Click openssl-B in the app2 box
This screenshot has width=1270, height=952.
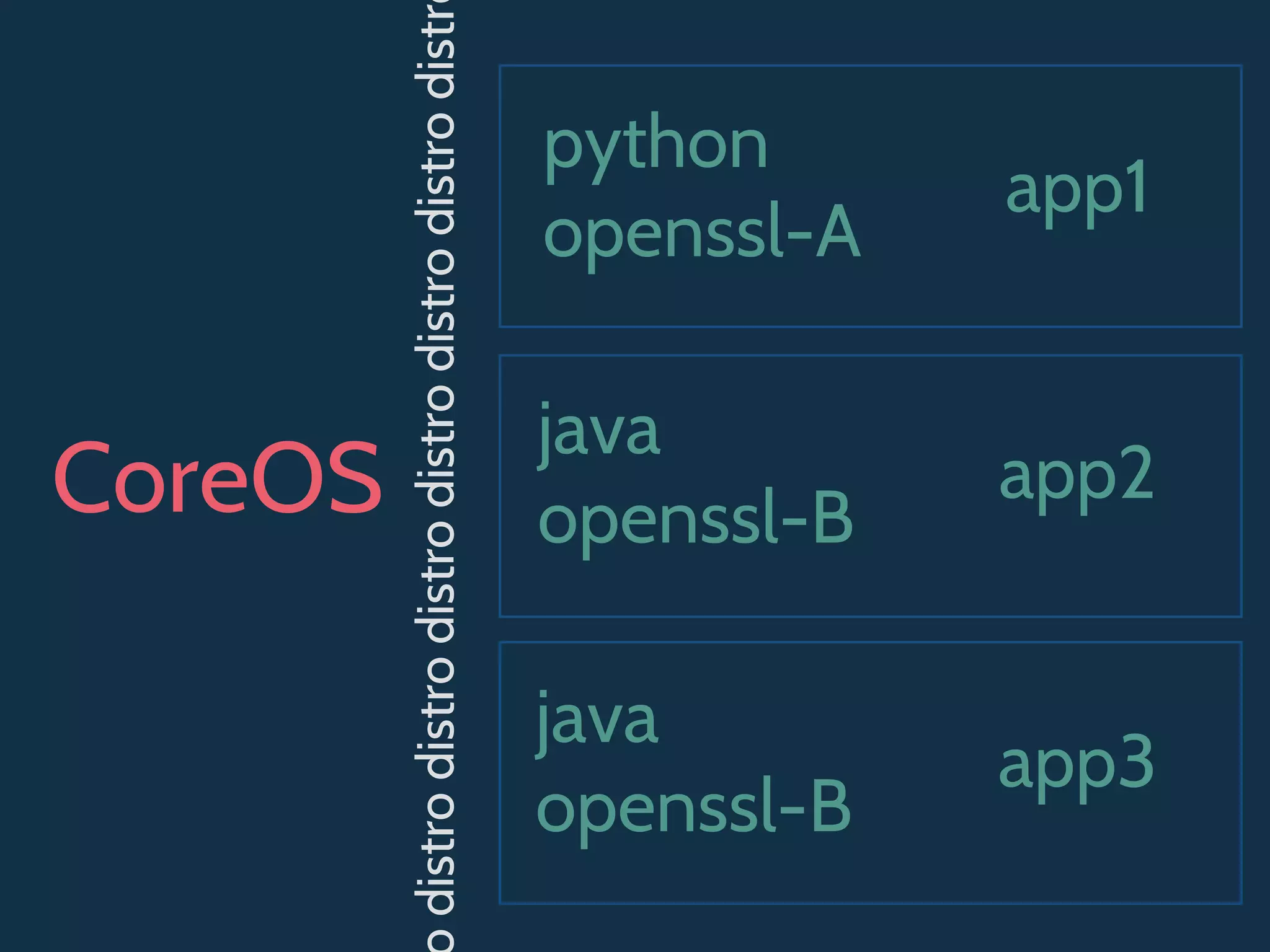pos(696,522)
